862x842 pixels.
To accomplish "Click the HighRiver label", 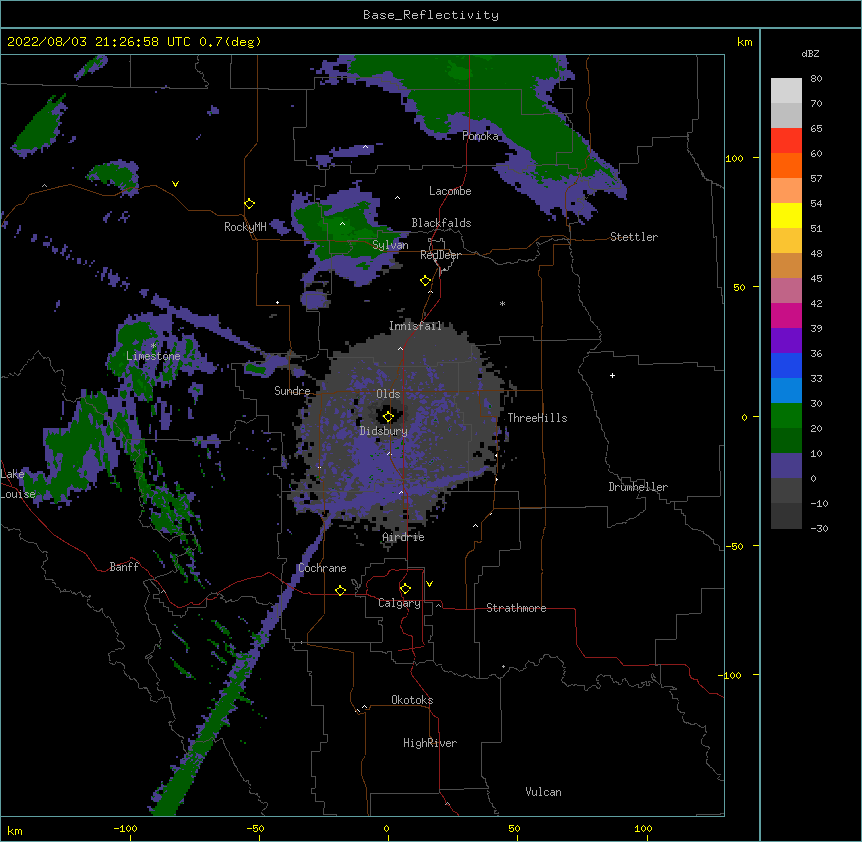I will click(430, 743).
